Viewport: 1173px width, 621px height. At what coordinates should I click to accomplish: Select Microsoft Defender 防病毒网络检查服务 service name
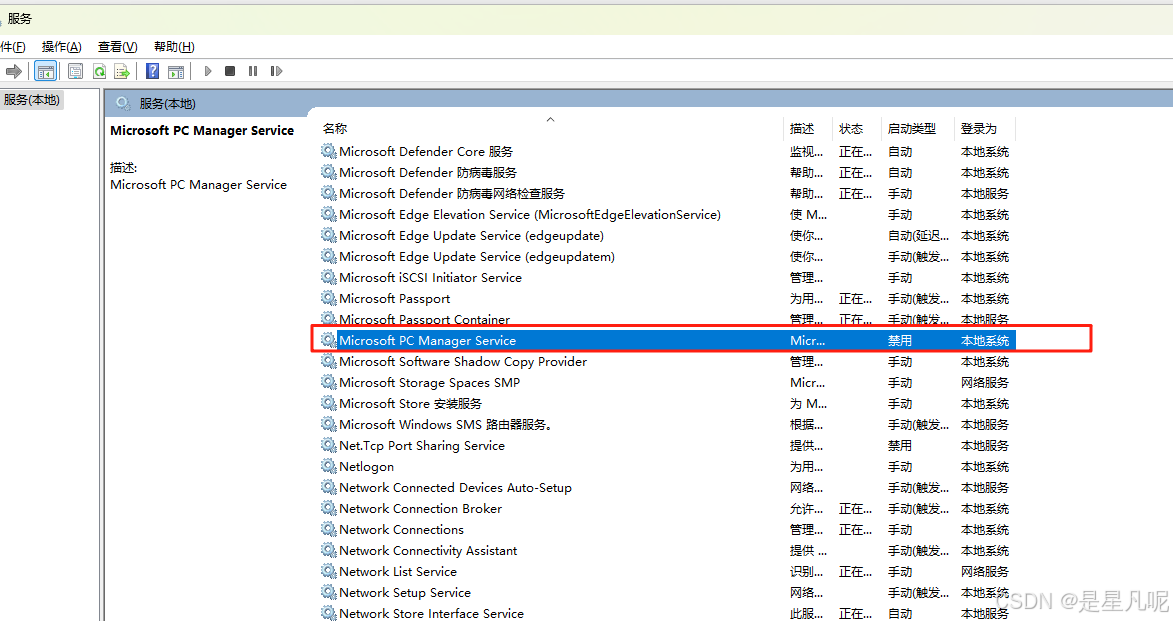tap(452, 193)
